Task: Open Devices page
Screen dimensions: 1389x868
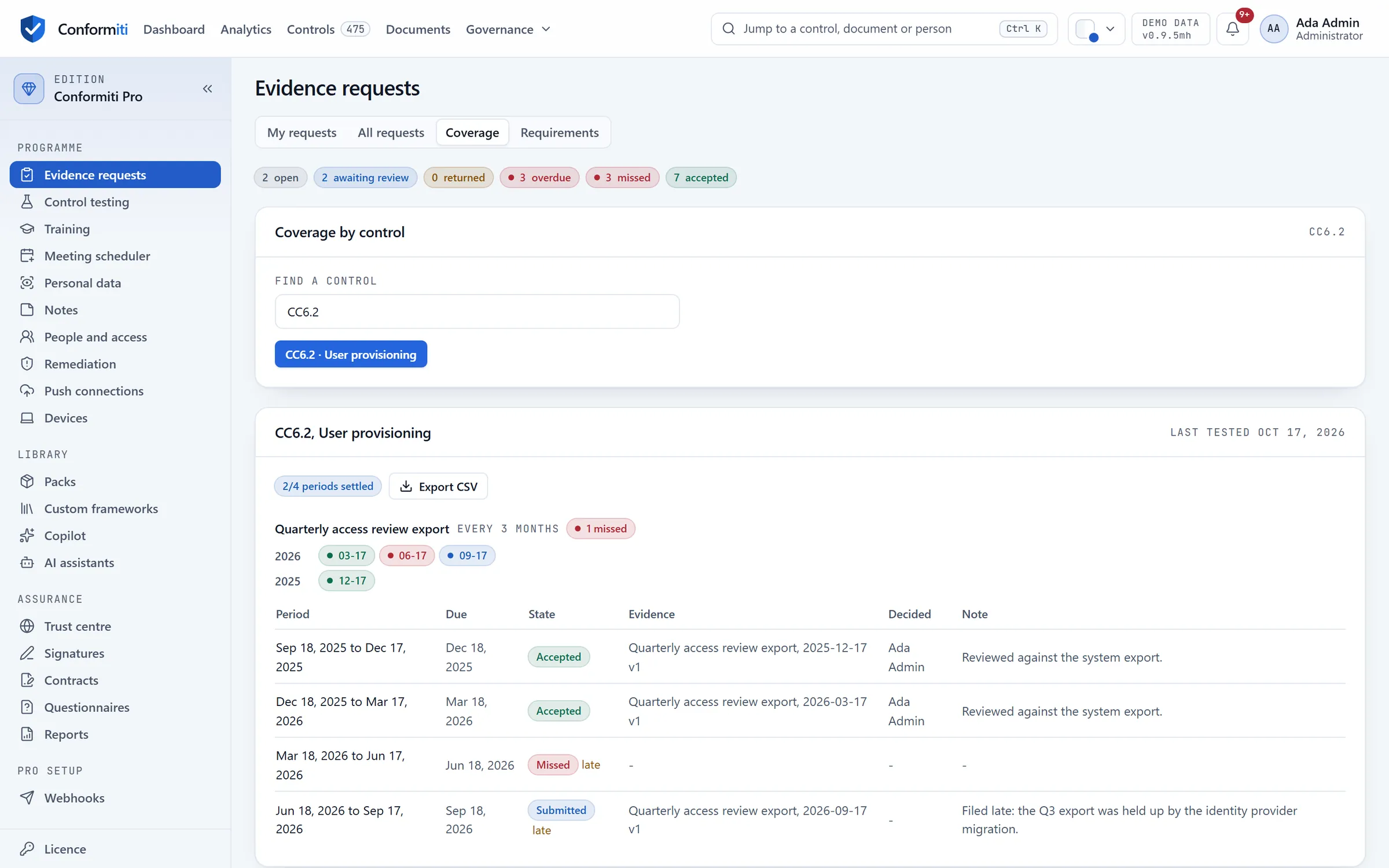Action: click(115, 418)
